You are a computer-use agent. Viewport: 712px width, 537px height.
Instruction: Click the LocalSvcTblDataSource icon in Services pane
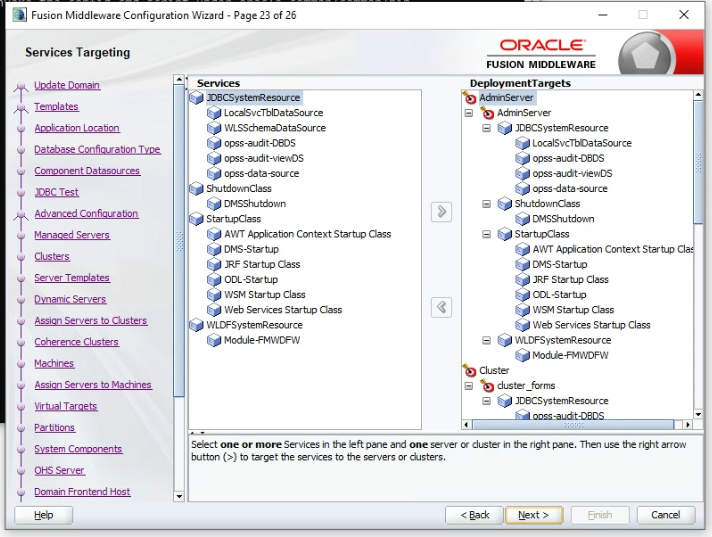pos(214,113)
